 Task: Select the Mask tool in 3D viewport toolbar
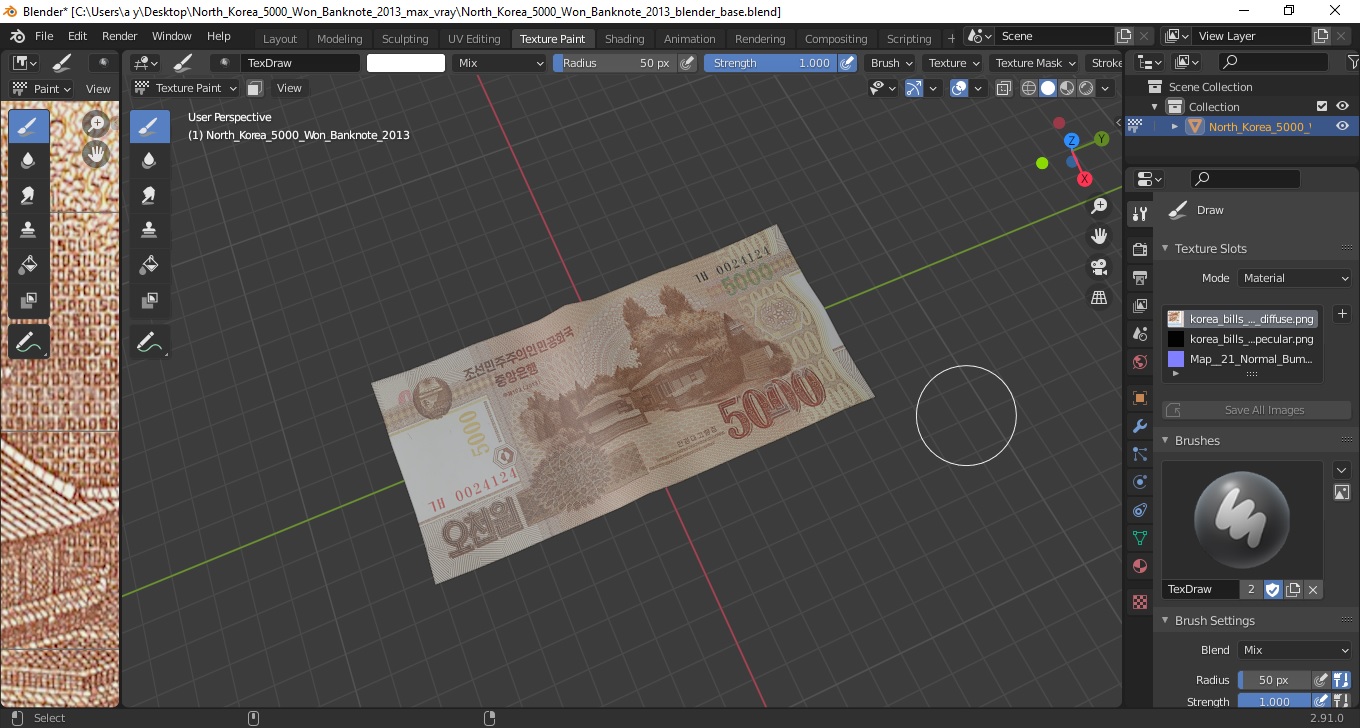tap(149, 299)
